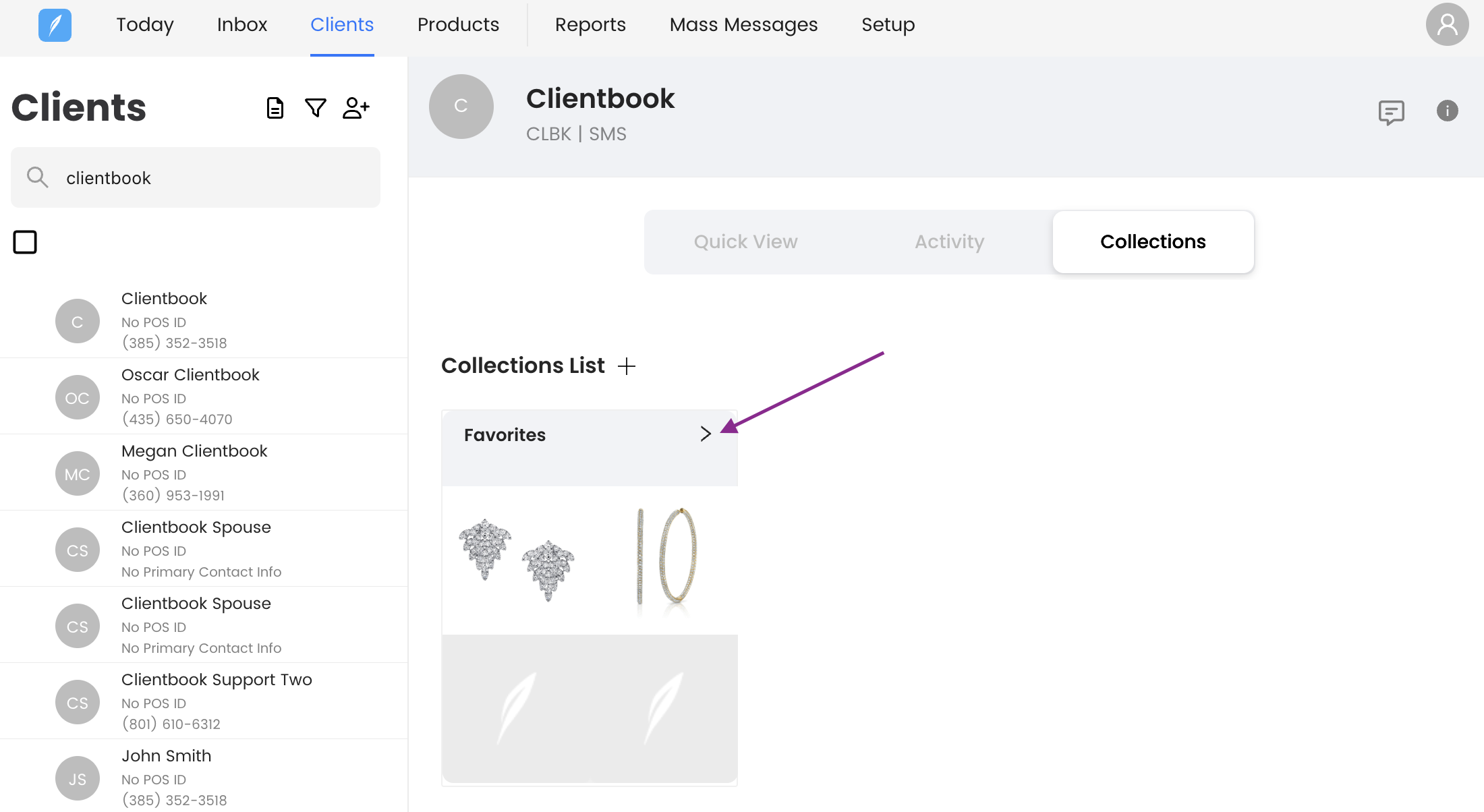This screenshot has height=812, width=1484.
Task: Click the add new client icon
Action: [355, 108]
